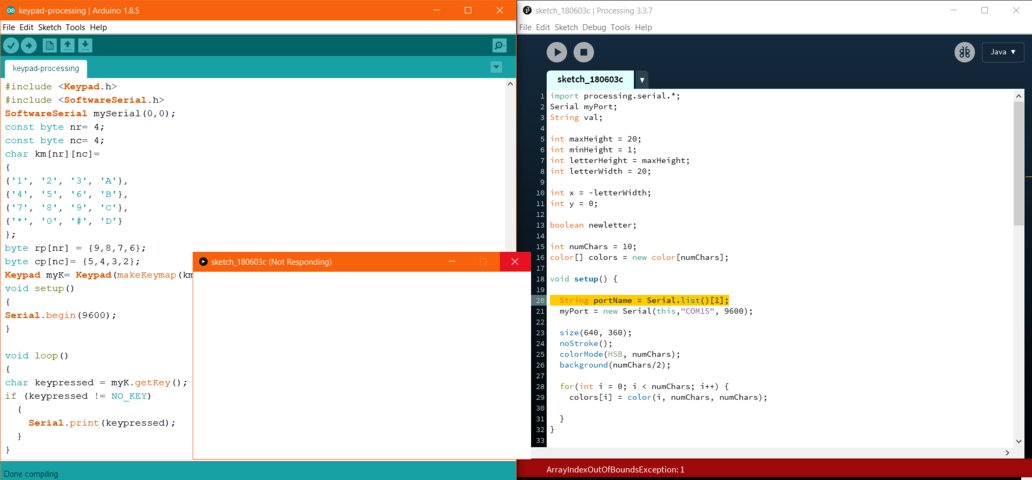Open Arduino tab options dropdown arrow
Image resolution: width=1032 pixels, height=480 pixels.
pyautogui.click(x=496, y=67)
